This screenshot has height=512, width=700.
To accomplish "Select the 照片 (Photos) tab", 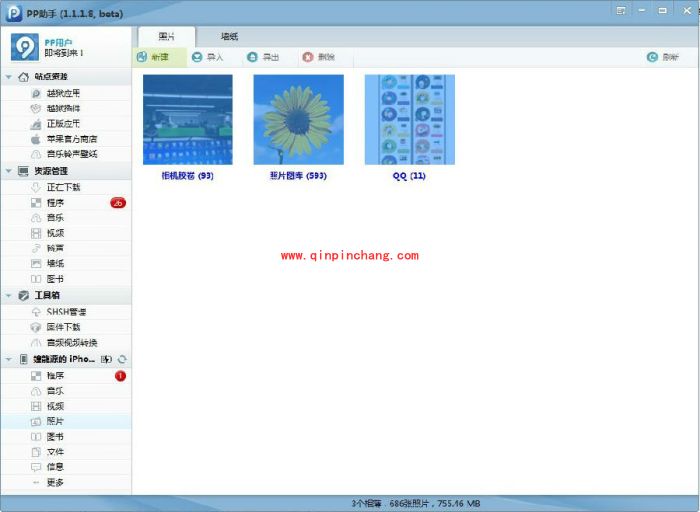I will pyautogui.click(x=166, y=36).
